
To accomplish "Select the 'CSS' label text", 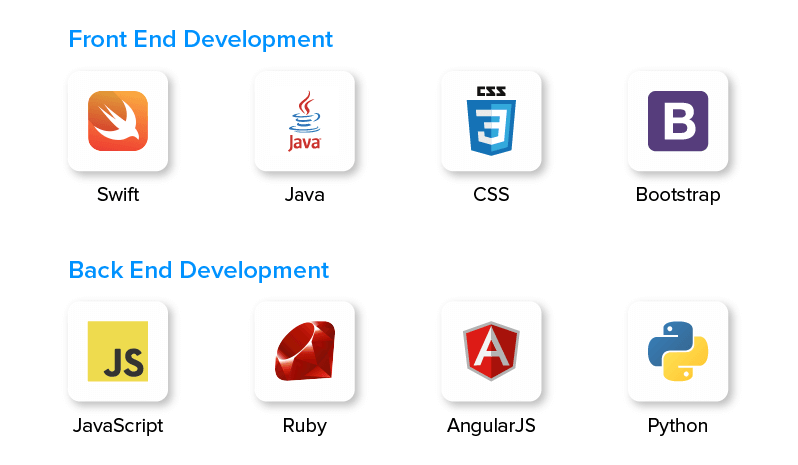I will pyautogui.click(x=491, y=194).
